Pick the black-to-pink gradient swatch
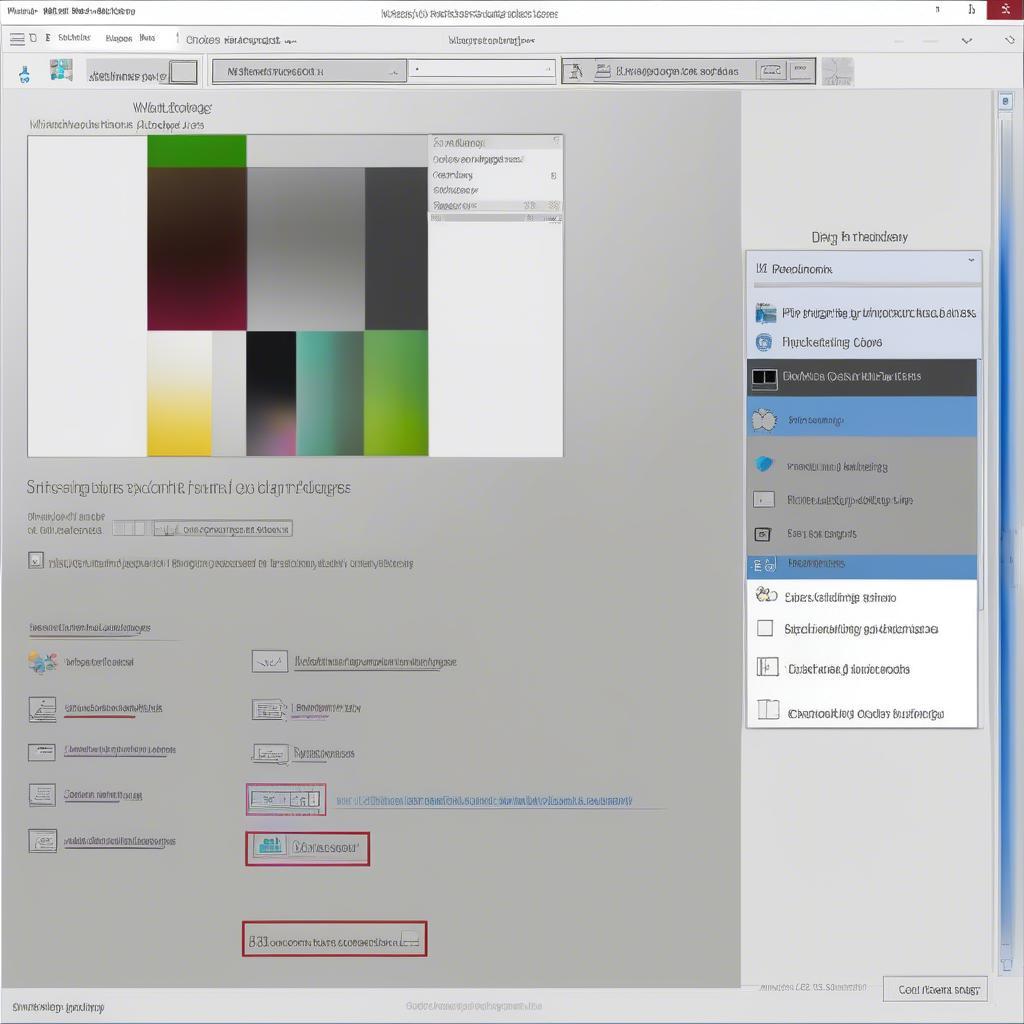 271,393
